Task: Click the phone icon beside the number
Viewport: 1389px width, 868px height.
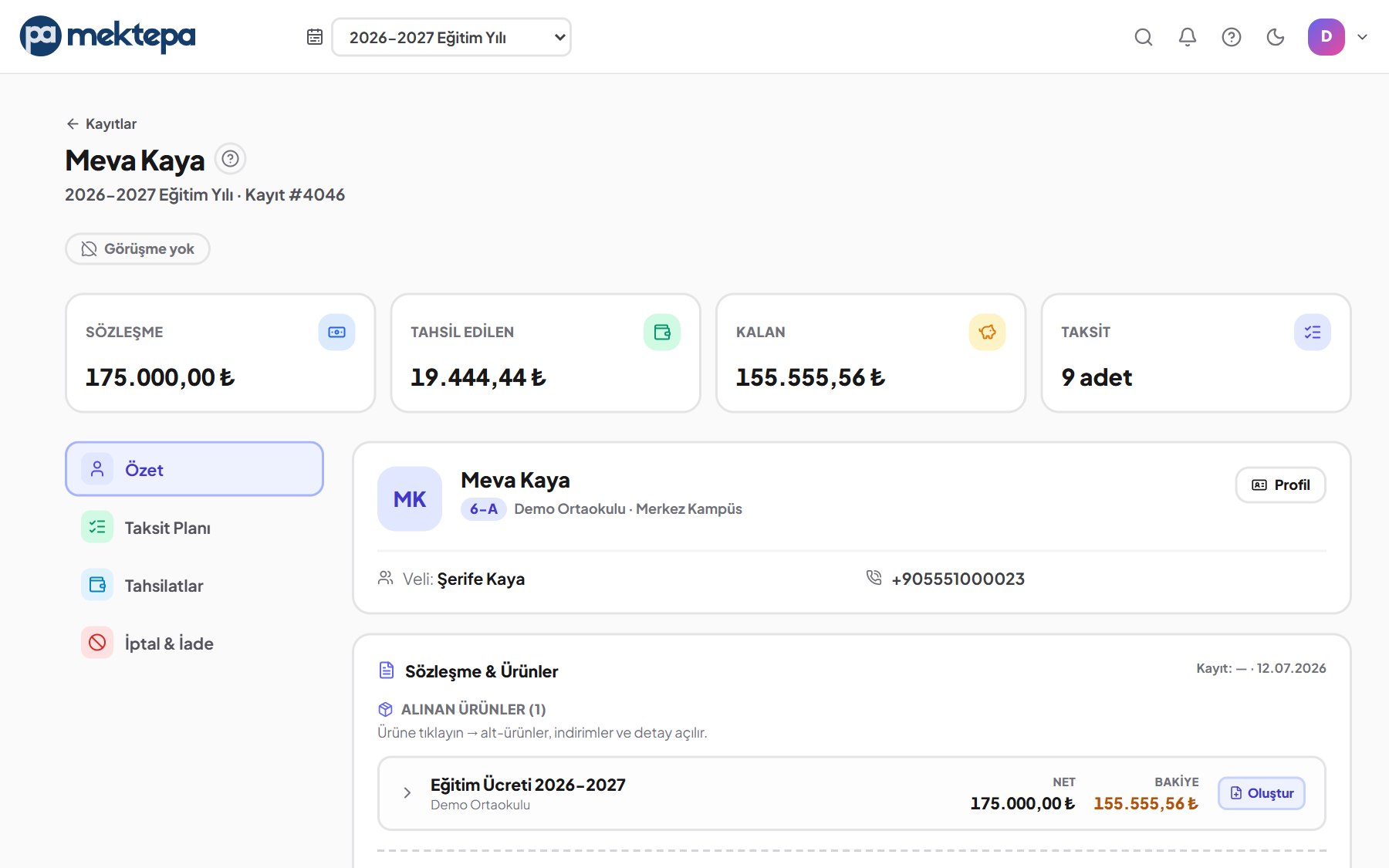Action: click(x=874, y=578)
